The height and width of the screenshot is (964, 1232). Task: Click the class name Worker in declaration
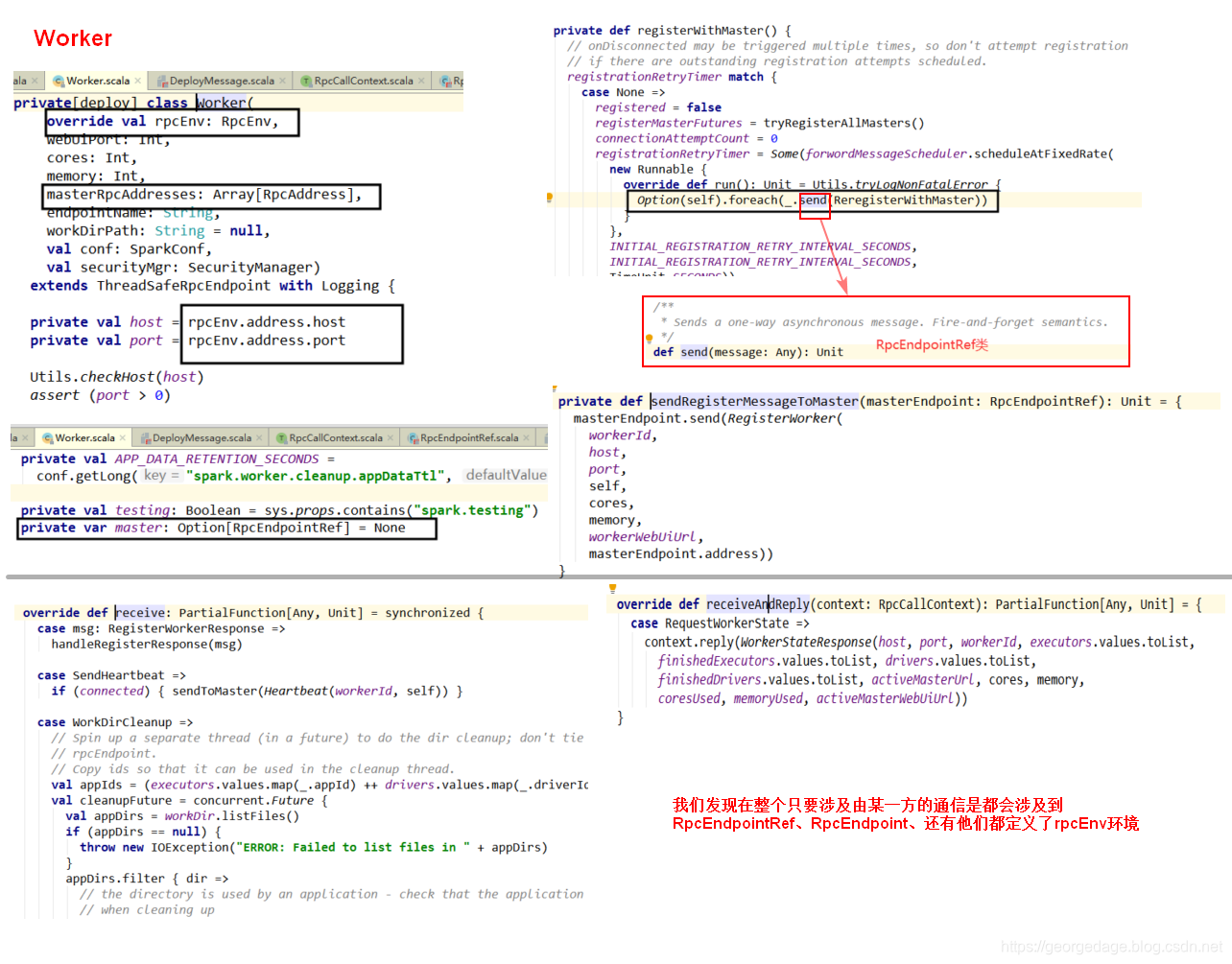[222, 103]
